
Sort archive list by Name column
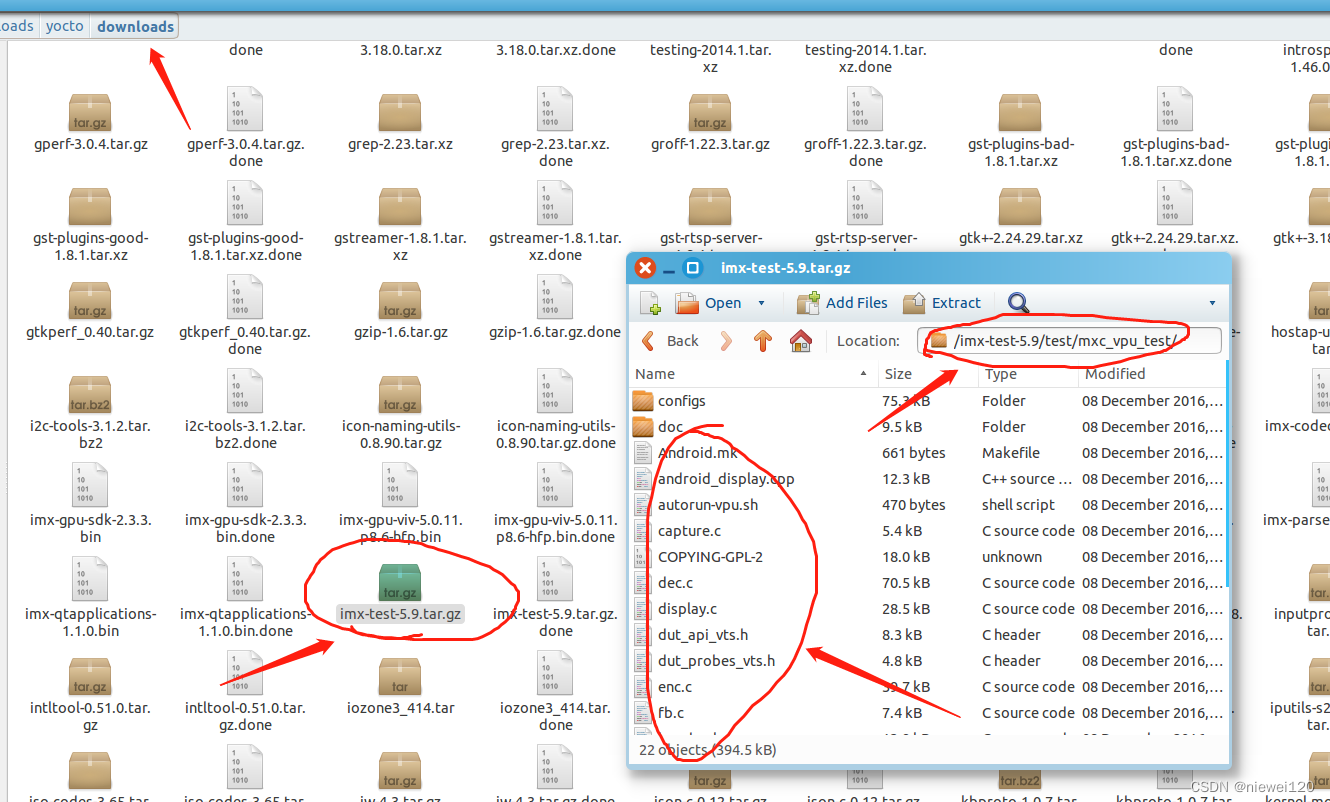(x=753, y=374)
